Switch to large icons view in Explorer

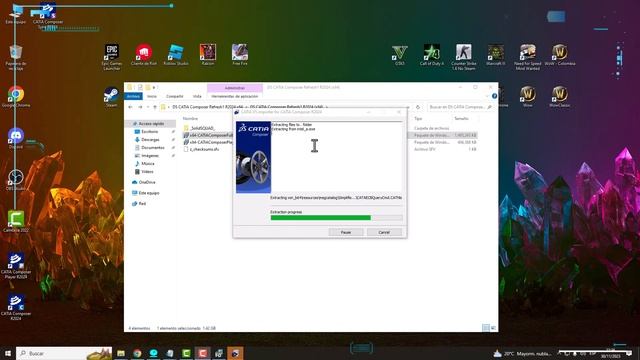coord(493,328)
